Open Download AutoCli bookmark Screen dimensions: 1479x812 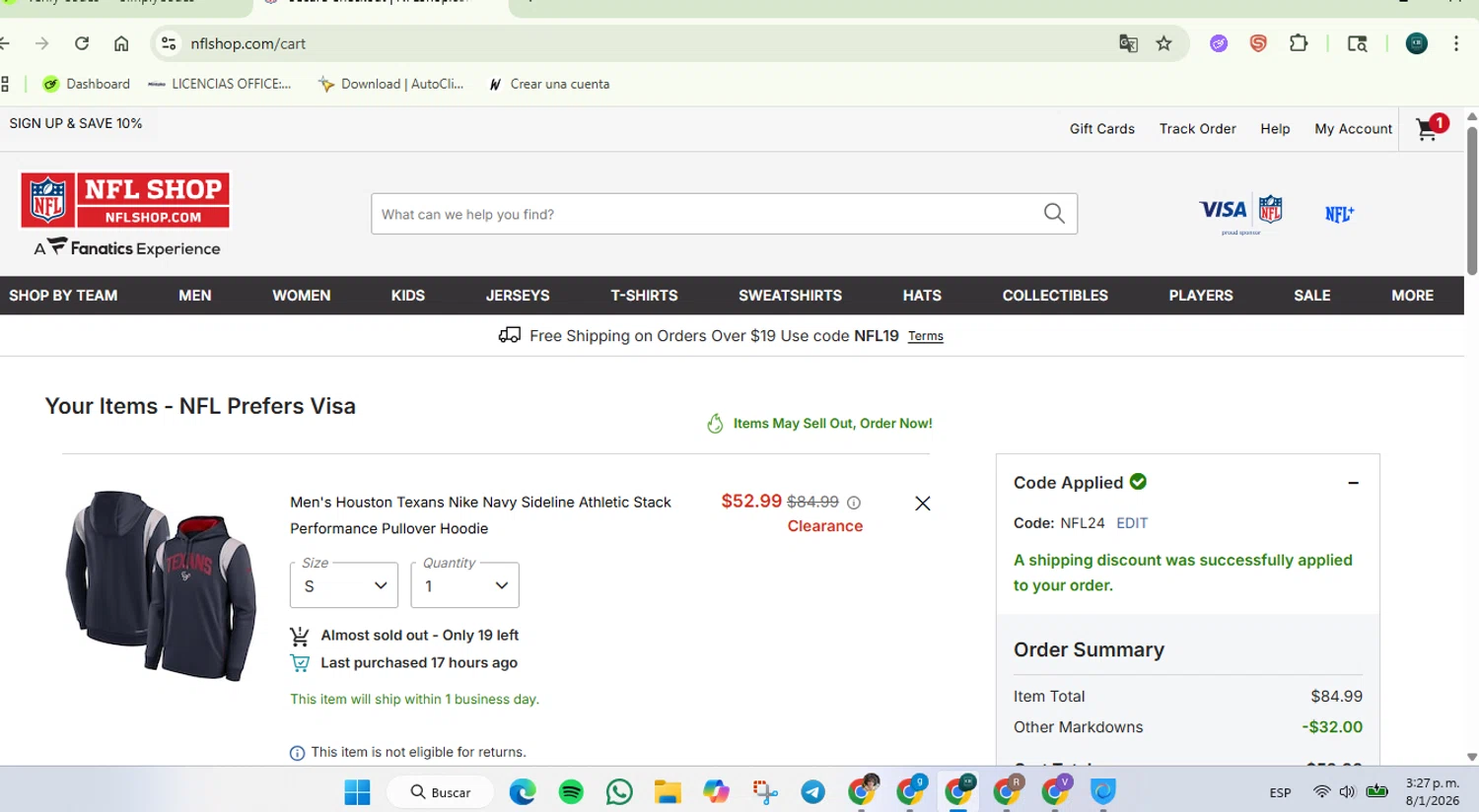[x=390, y=84]
